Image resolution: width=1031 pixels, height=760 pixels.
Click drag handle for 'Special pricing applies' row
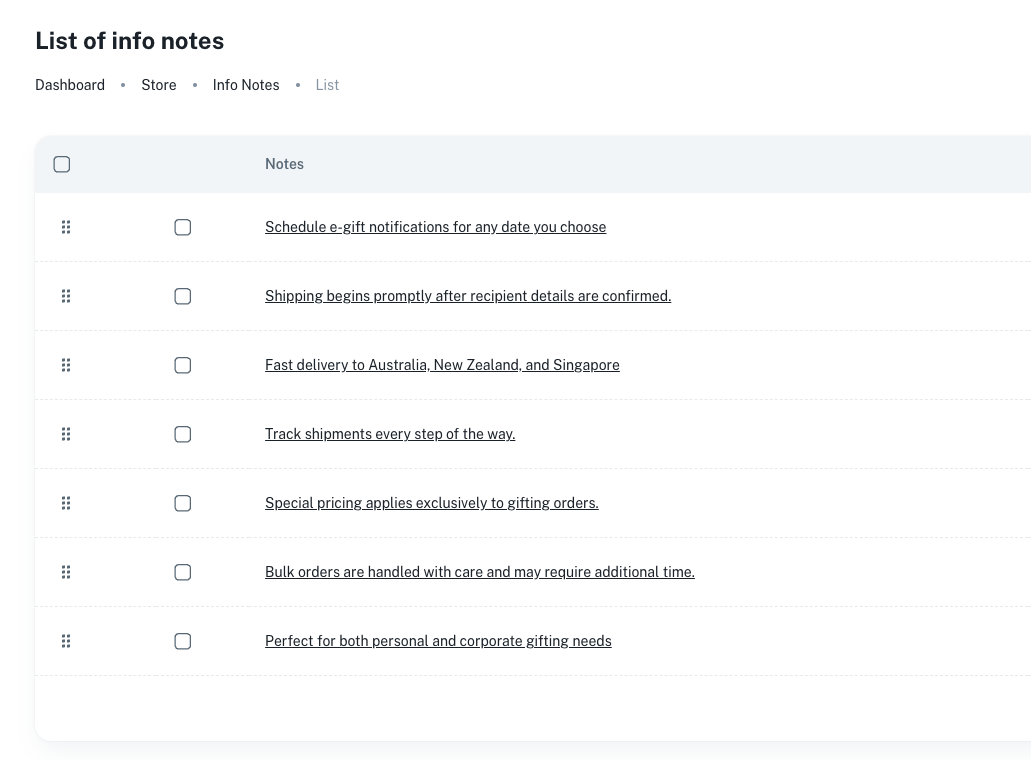(x=66, y=503)
